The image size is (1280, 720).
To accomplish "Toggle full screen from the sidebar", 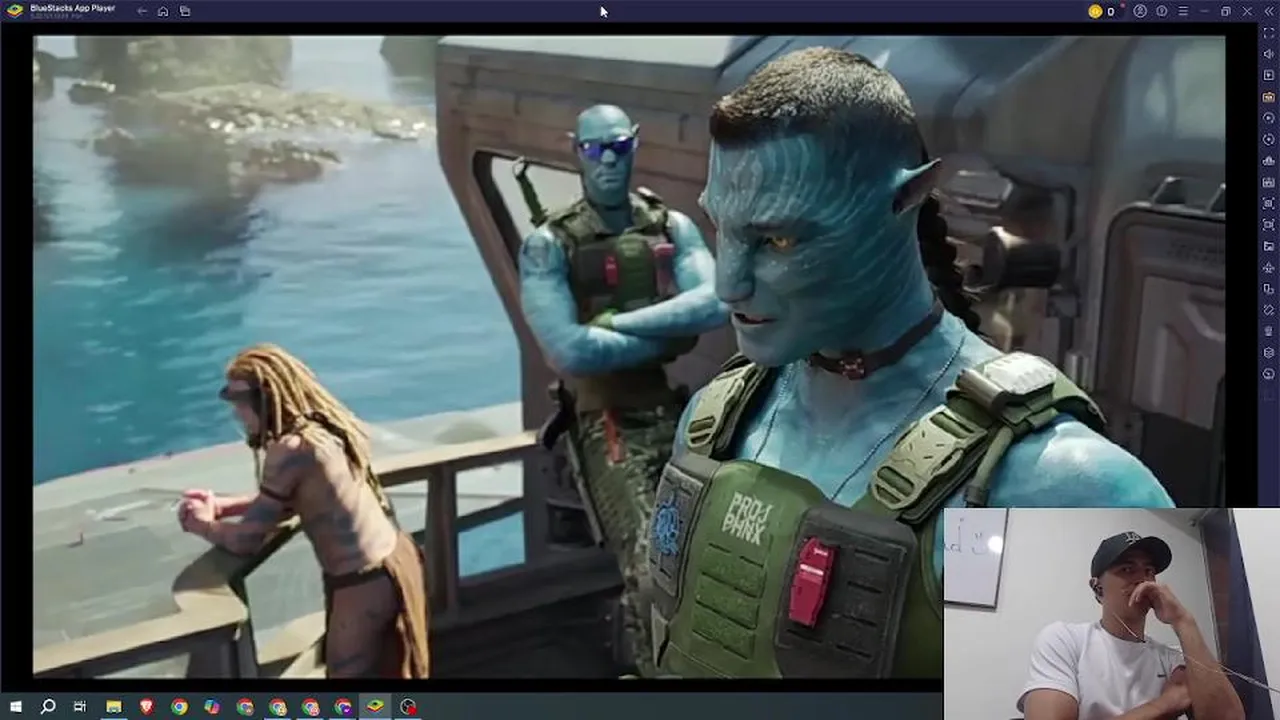I will click(1269, 33).
